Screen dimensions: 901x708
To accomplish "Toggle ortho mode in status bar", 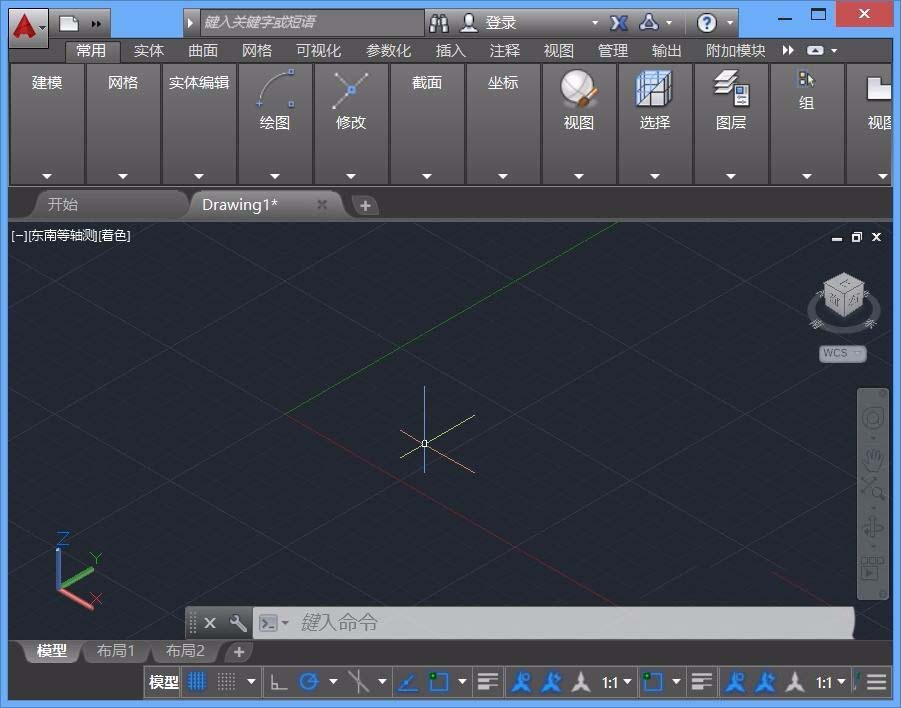I will [279, 682].
